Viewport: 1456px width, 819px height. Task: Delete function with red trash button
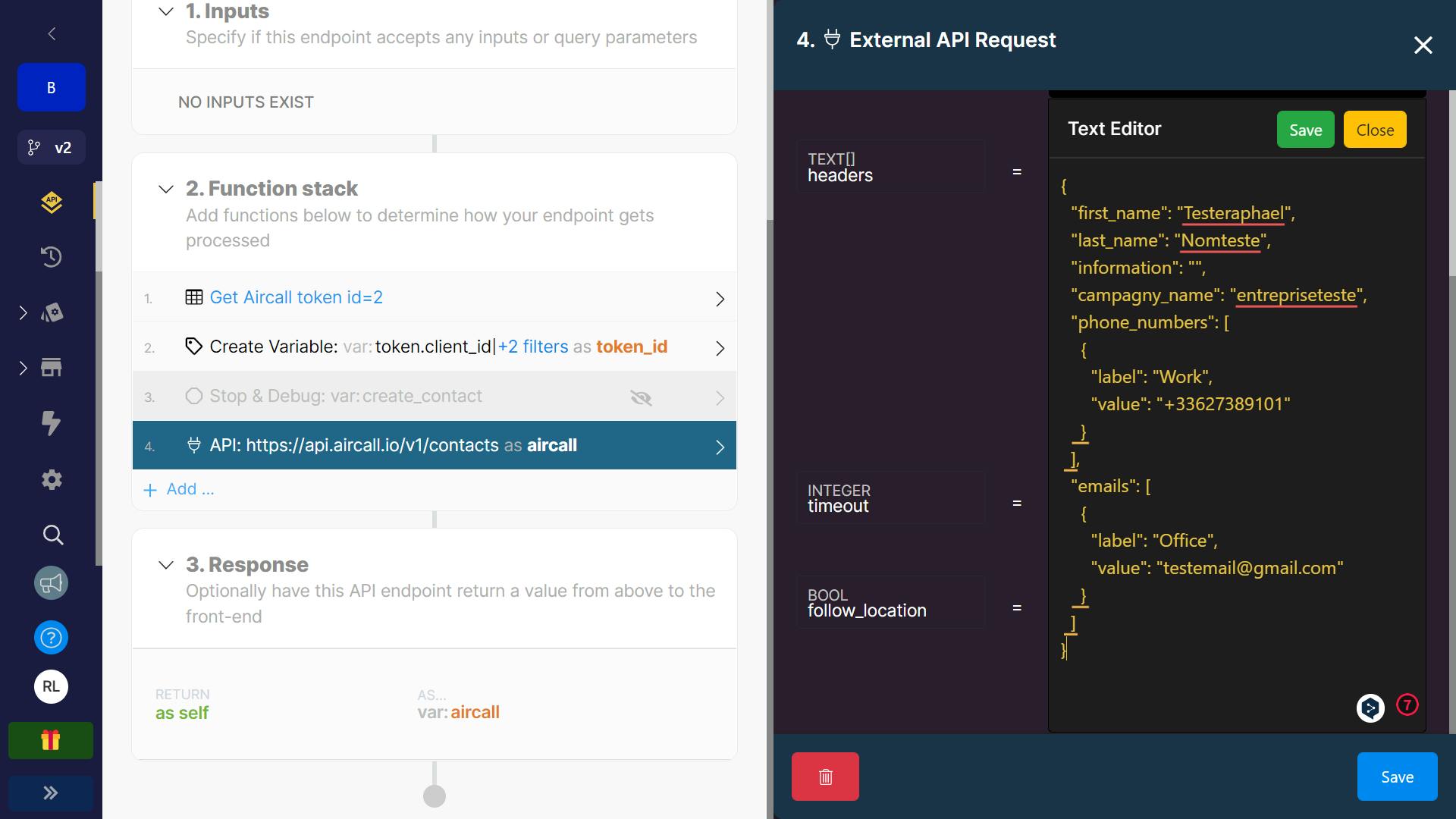[825, 777]
